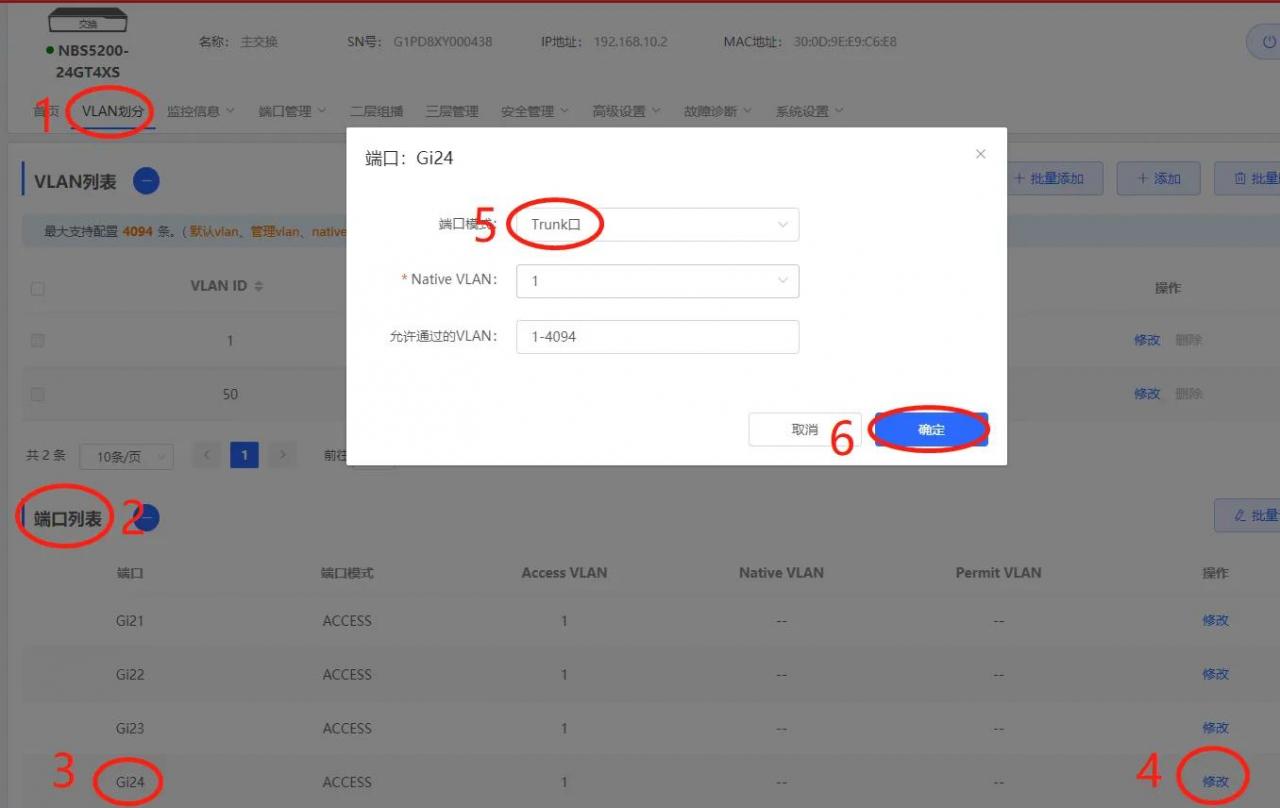The height and width of the screenshot is (808, 1280).
Task: Toggle the select-all checkbox in VLAN table header
Action: (38, 288)
